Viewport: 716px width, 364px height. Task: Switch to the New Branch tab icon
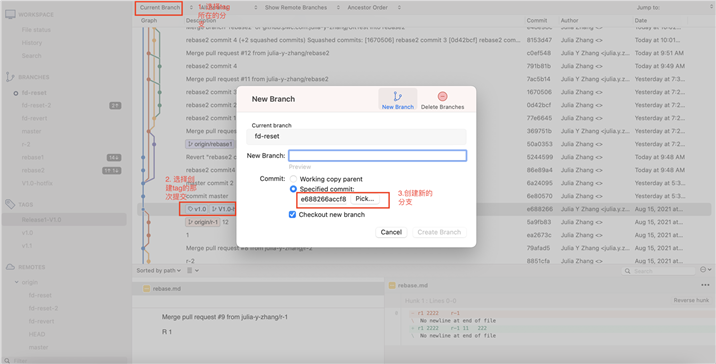(x=397, y=96)
